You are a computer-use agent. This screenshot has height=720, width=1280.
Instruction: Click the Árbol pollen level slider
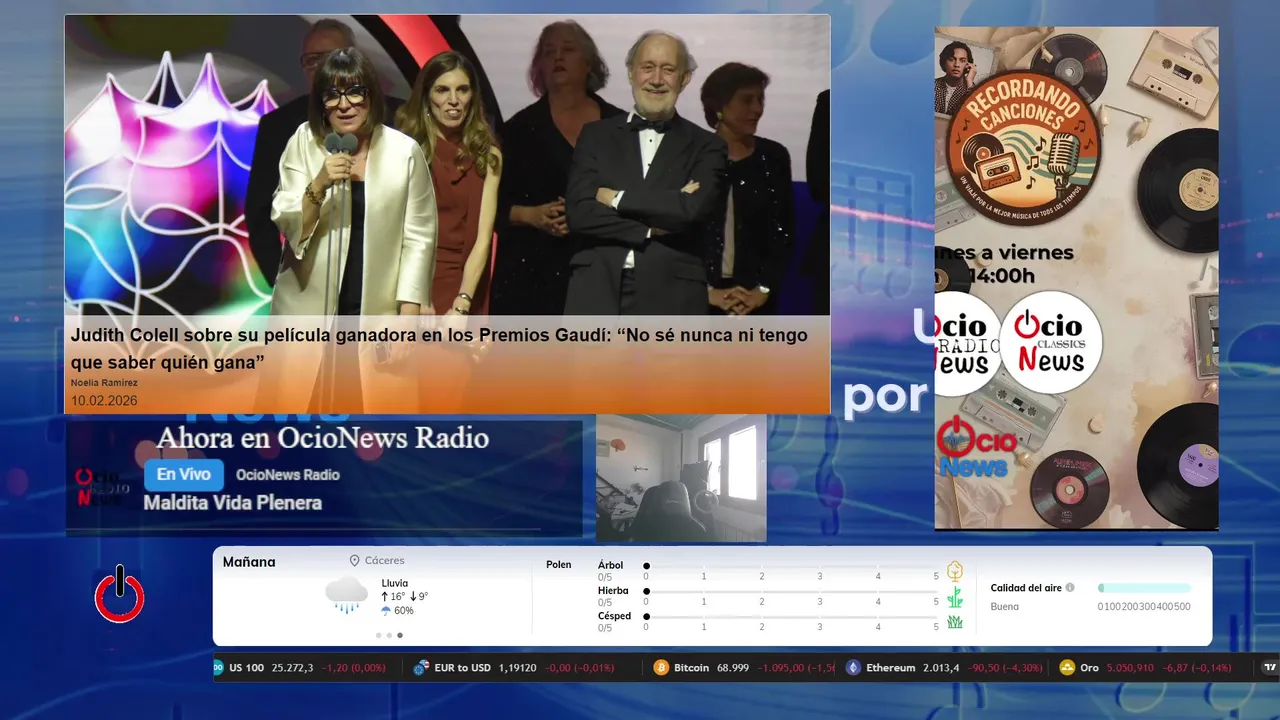click(x=791, y=566)
